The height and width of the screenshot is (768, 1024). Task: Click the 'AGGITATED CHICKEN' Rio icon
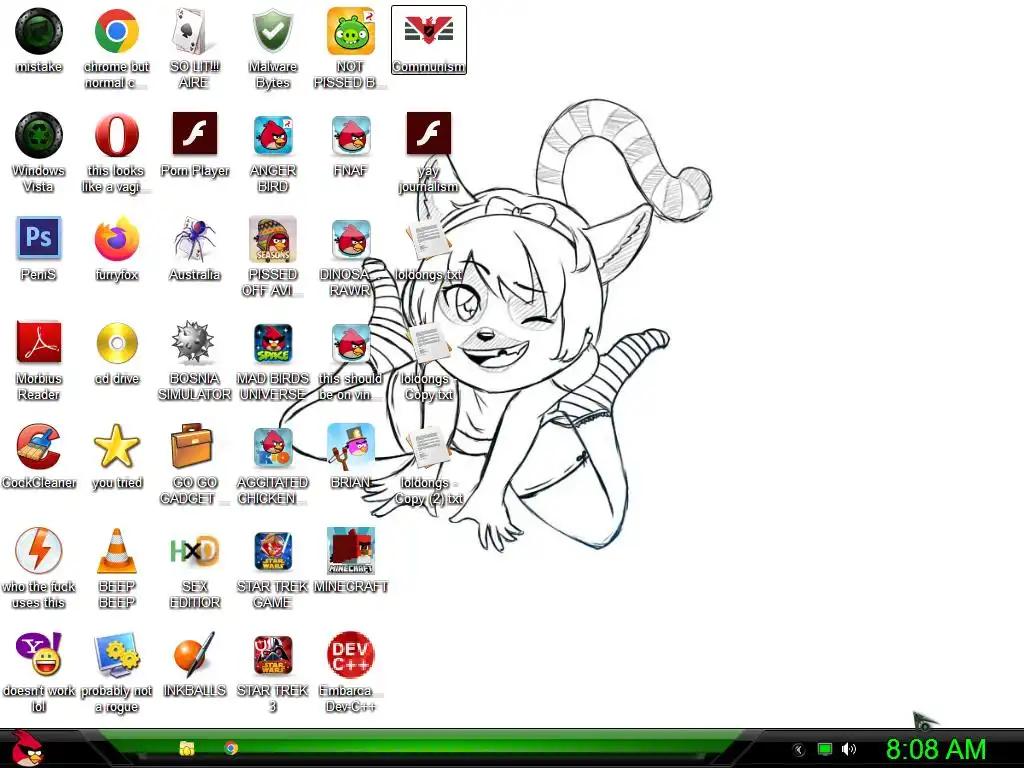point(272,447)
